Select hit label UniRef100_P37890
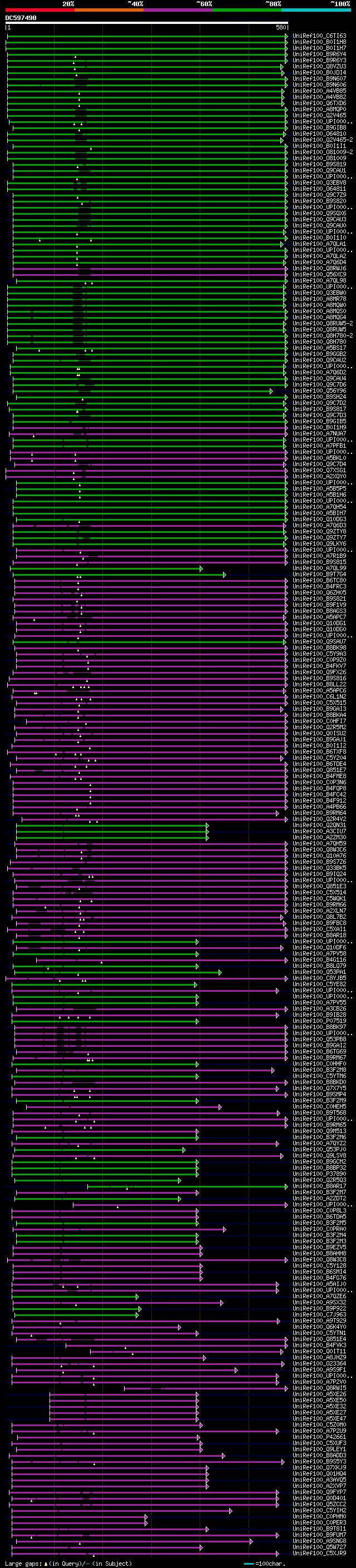The height and width of the screenshot is (1568, 356). 319,1174
